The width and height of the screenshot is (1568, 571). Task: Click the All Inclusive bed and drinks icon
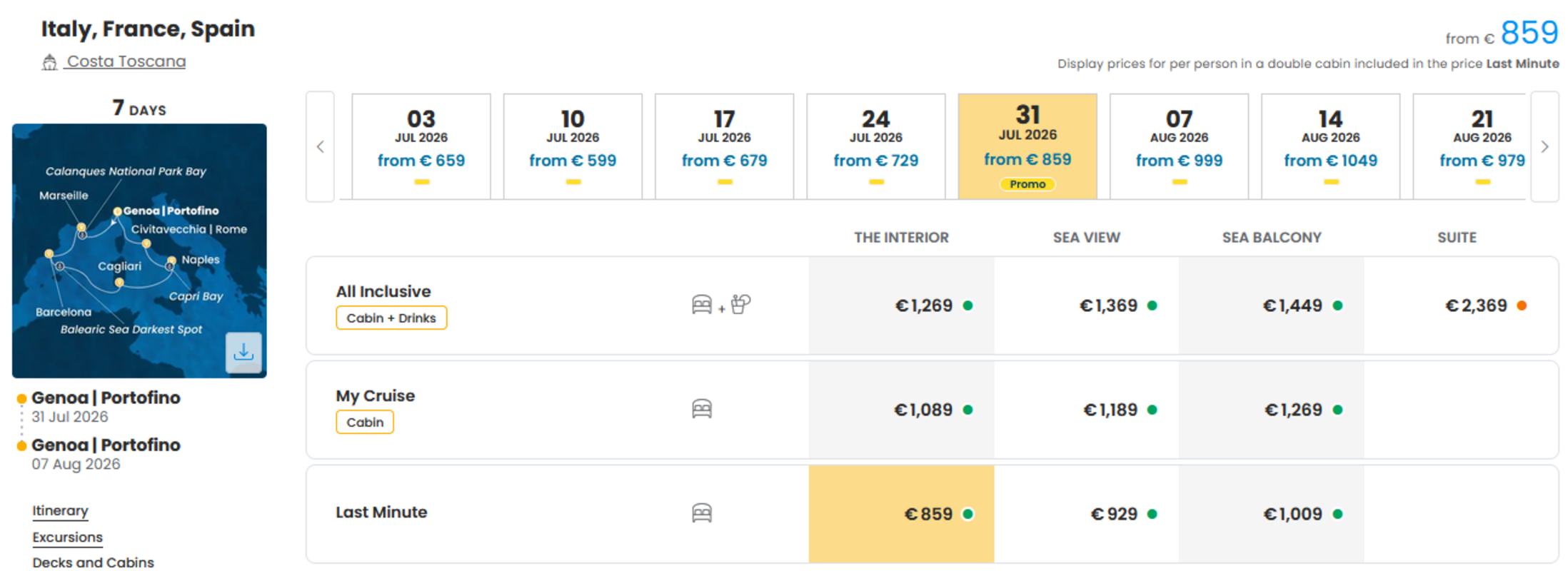[x=721, y=305]
